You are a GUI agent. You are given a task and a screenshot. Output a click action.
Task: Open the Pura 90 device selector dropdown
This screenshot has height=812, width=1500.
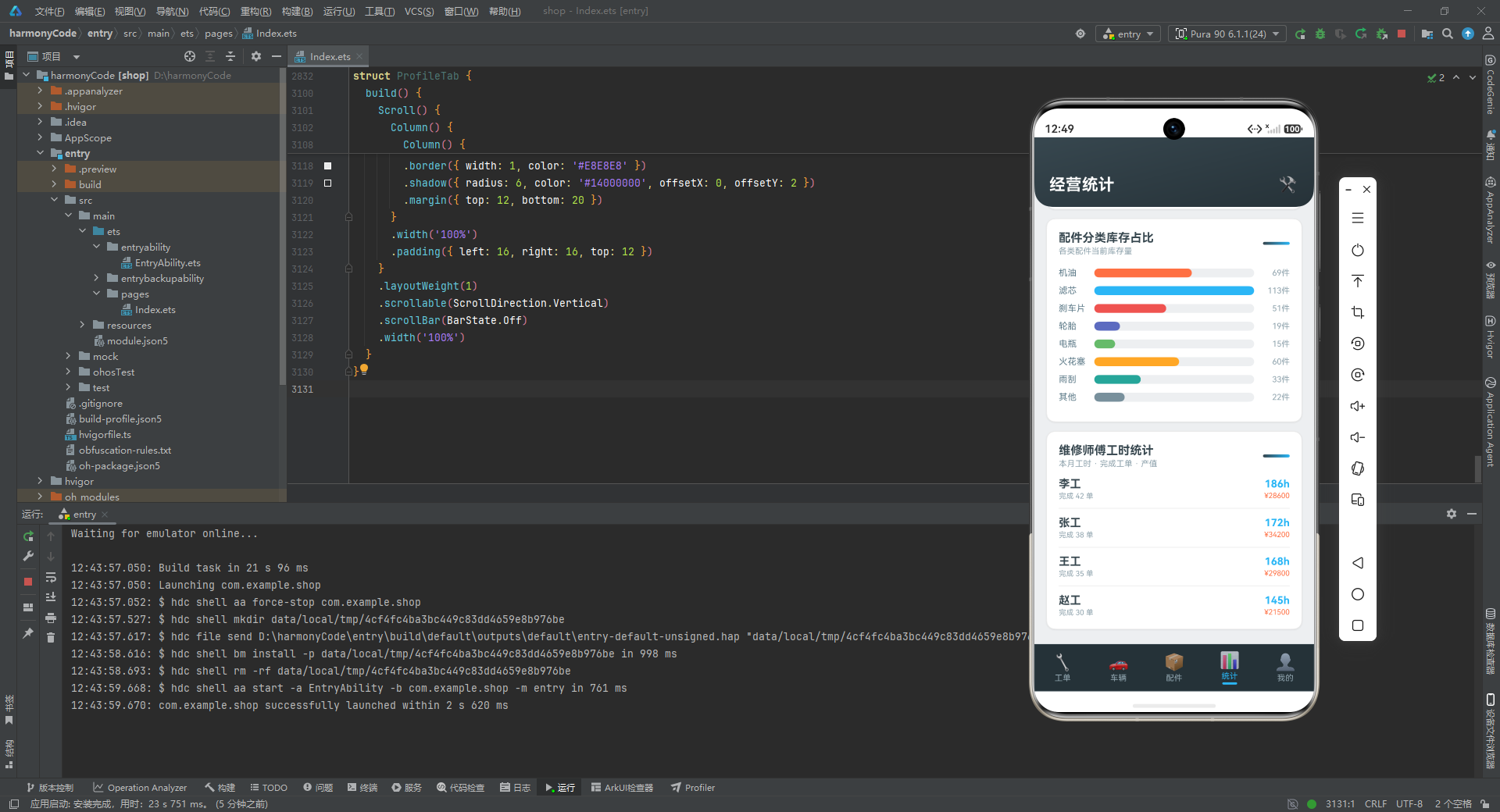point(1227,34)
